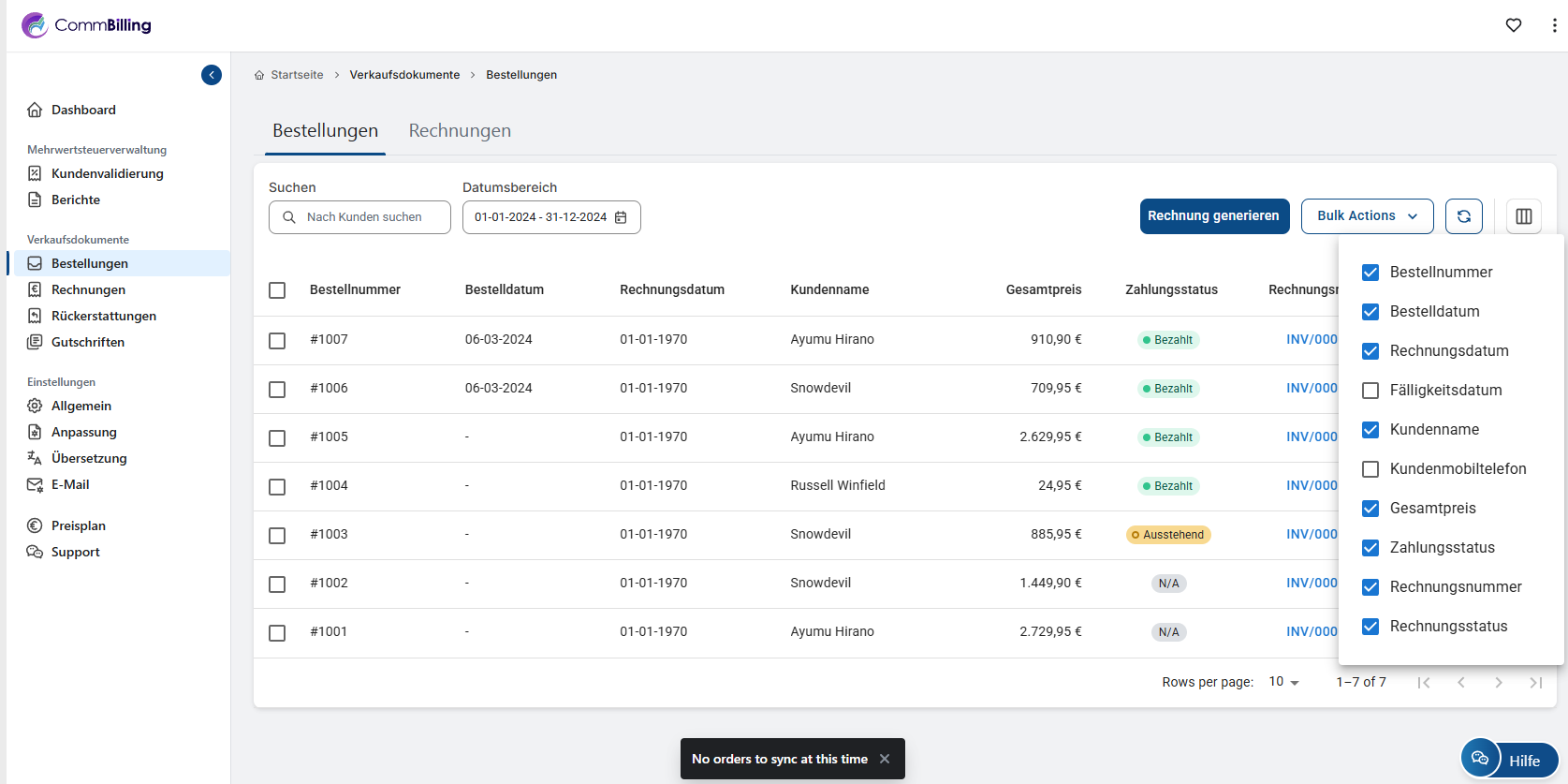Click the heart icon in header

click(x=1513, y=25)
